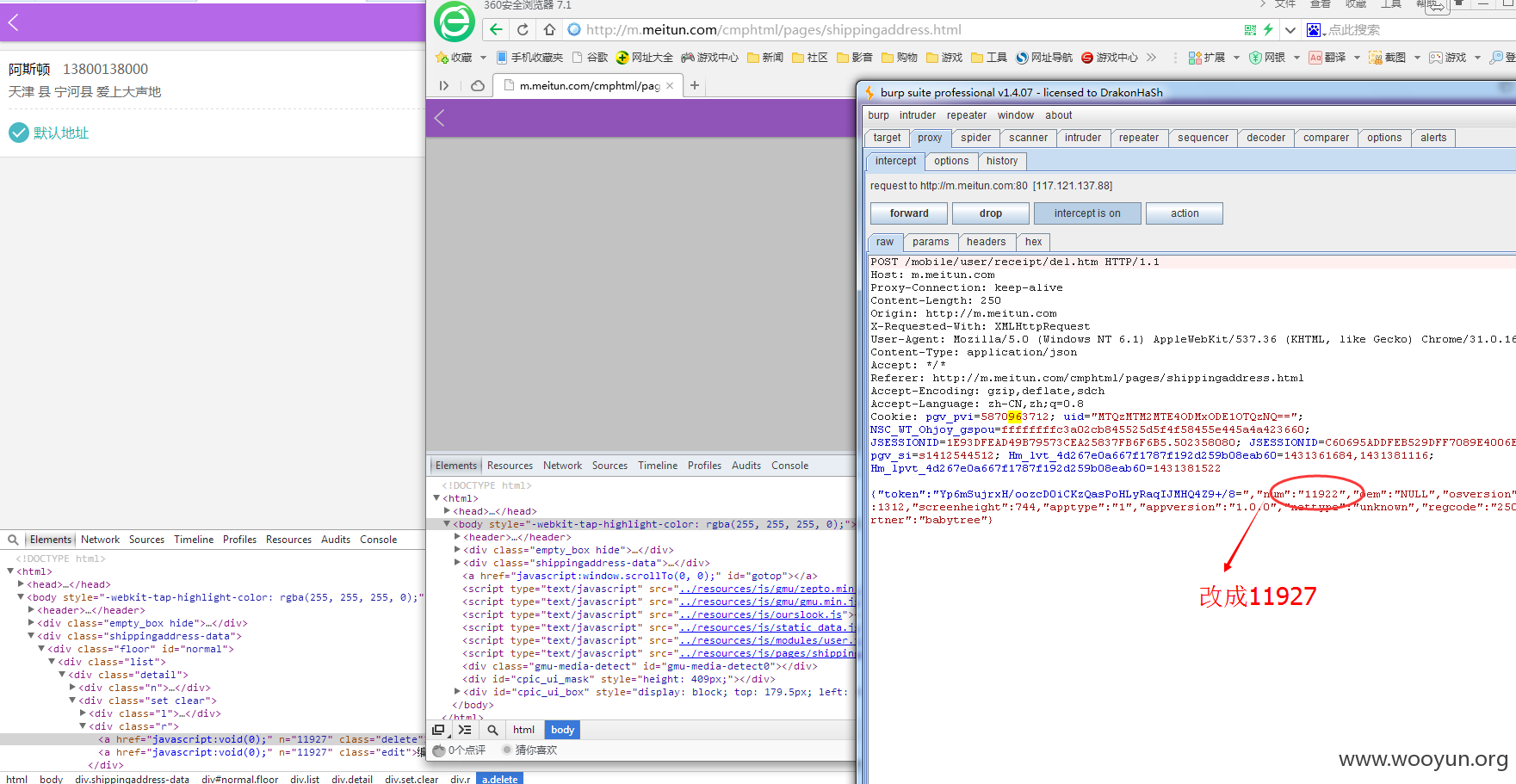Click the tomato icon next to 0个点评

click(x=439, y=750)
